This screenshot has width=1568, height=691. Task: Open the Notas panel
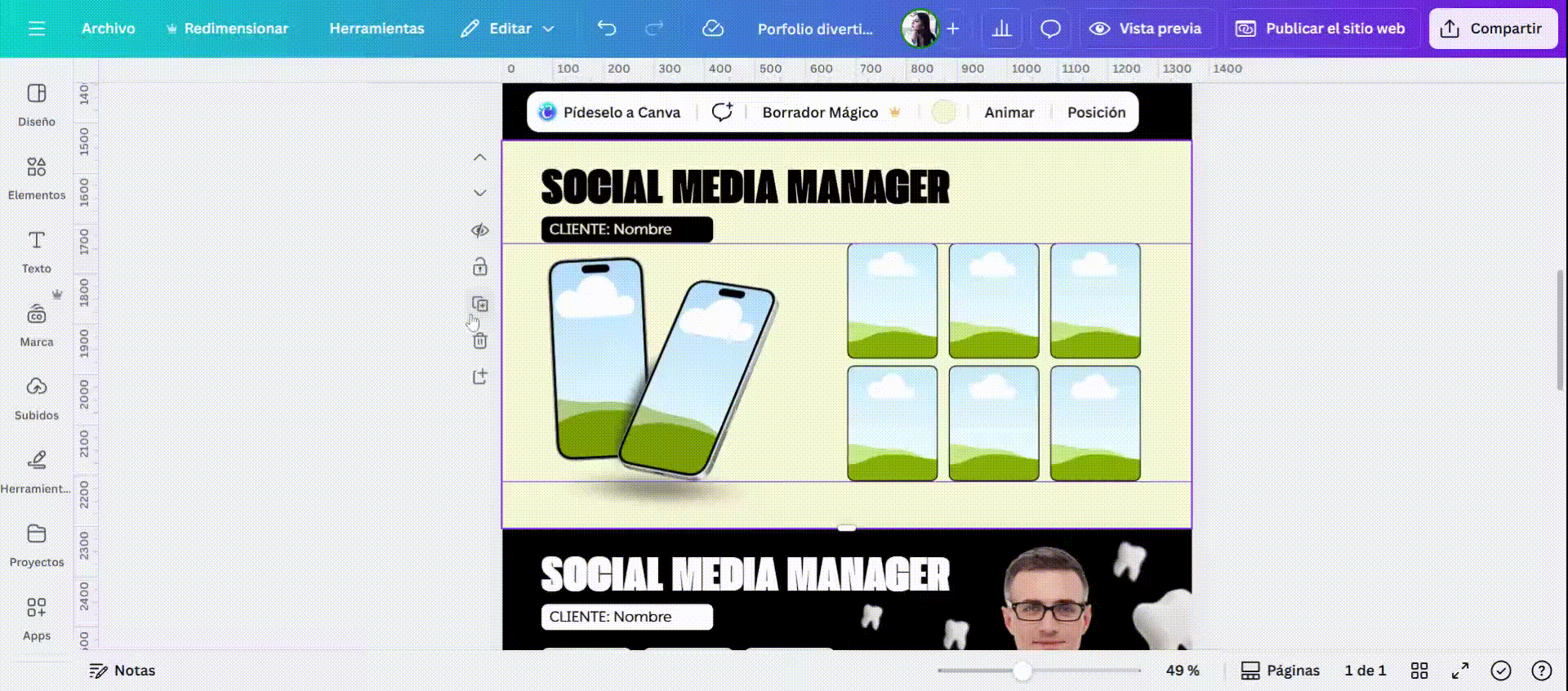pos(122,671)
